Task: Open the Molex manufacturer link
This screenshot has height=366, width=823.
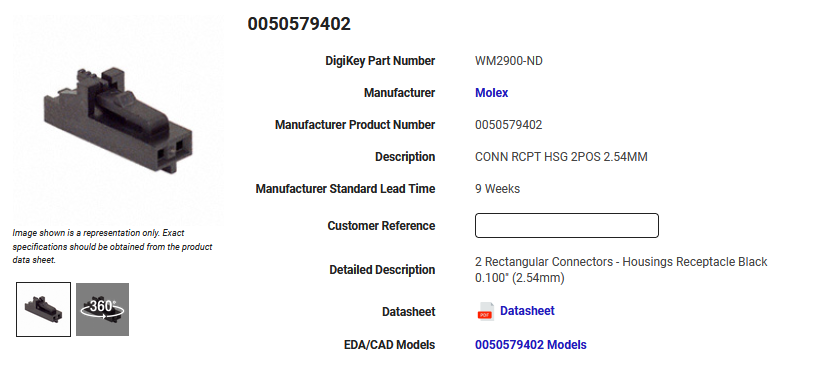Action: click(x=491, y=93)
